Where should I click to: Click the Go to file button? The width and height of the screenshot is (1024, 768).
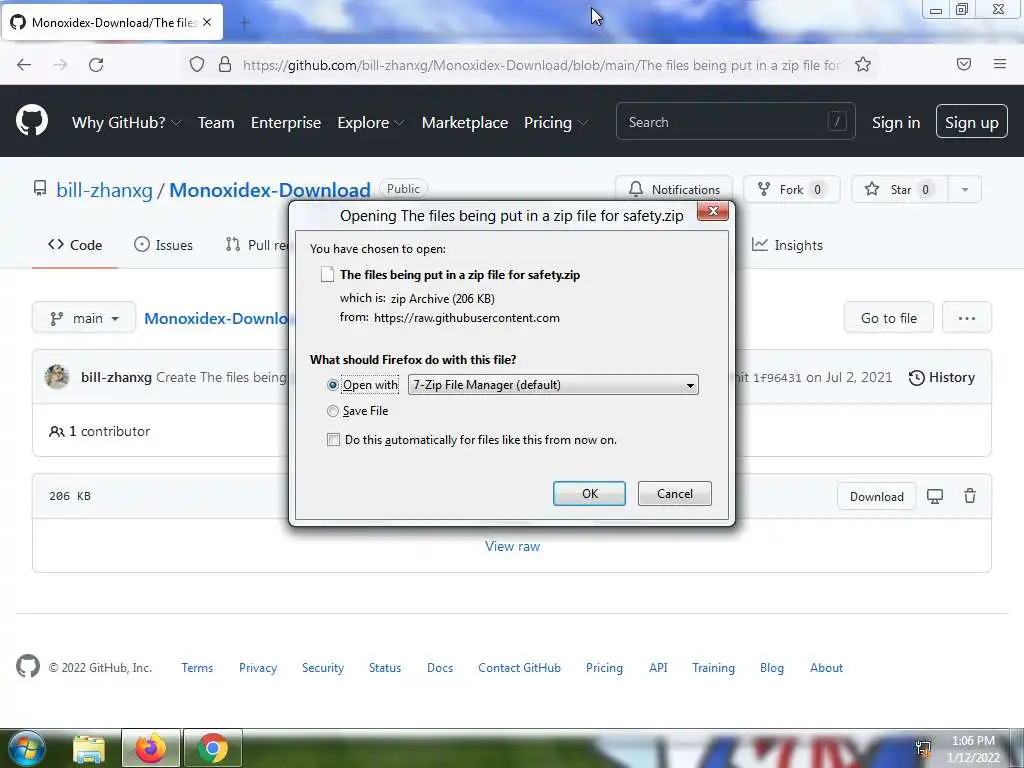point(888,318)
